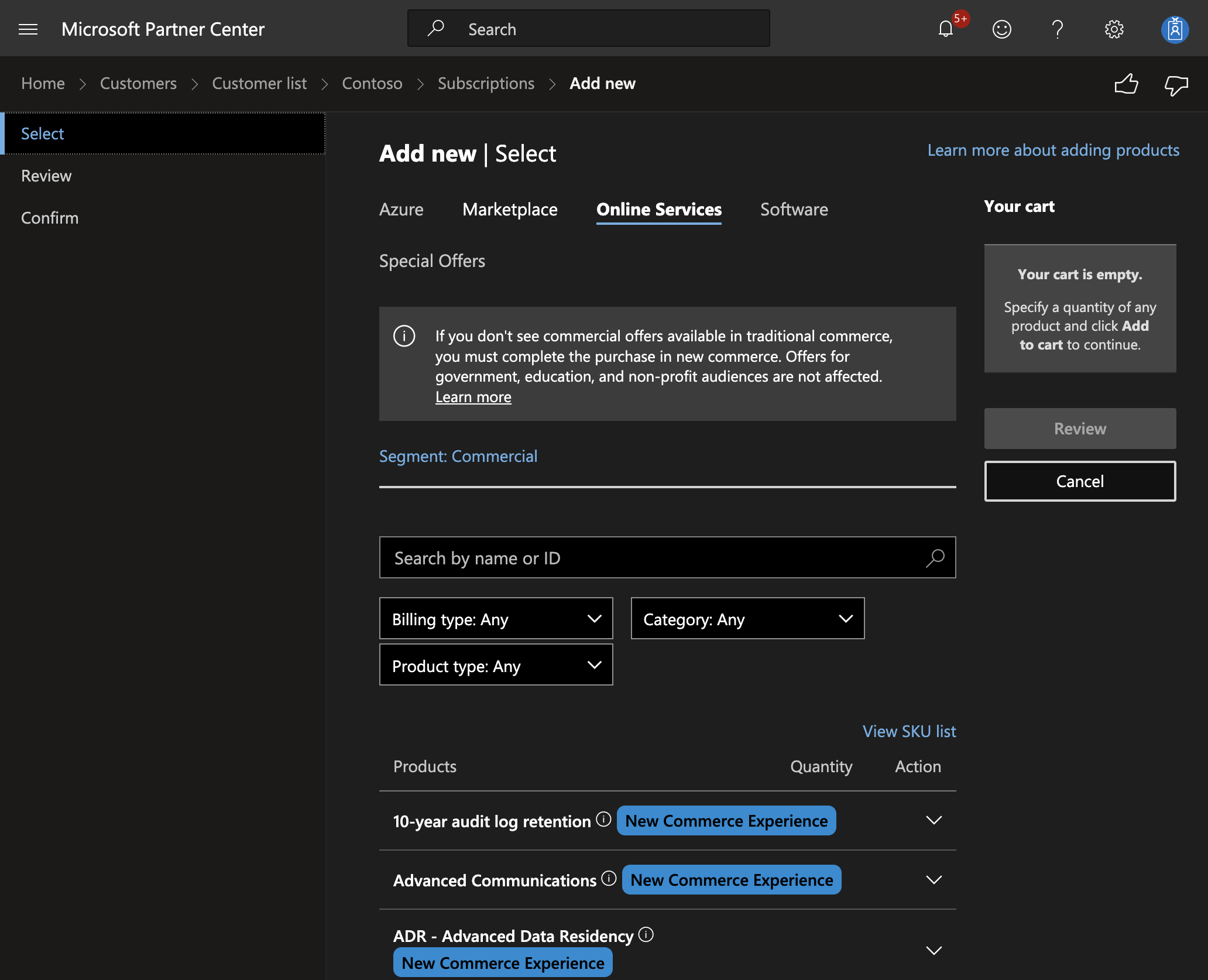1208x980 pixels.
Task: Open the Category dropdown
Action: pos(747,618)
